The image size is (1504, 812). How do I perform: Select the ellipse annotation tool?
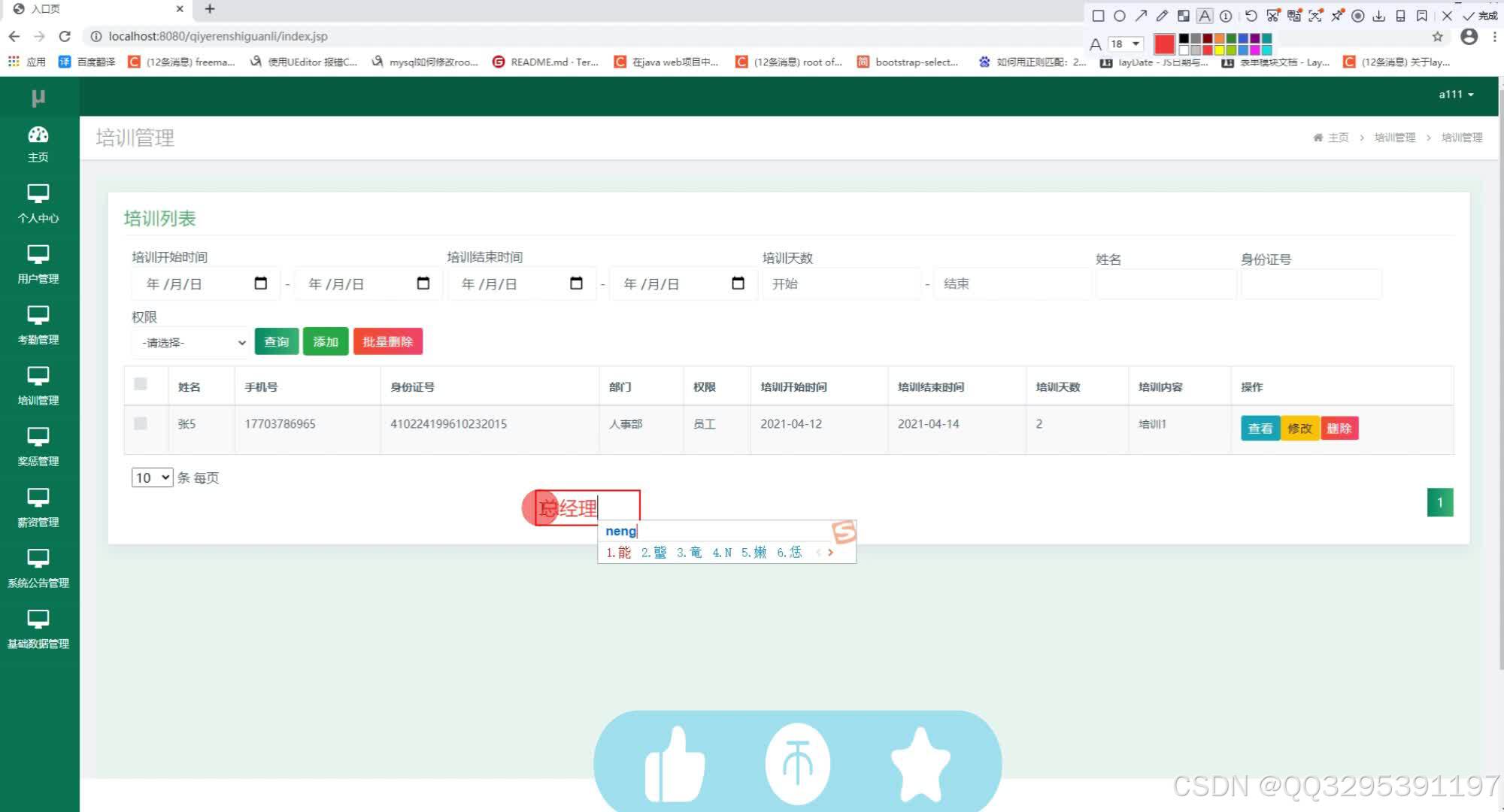point(1119,16)
